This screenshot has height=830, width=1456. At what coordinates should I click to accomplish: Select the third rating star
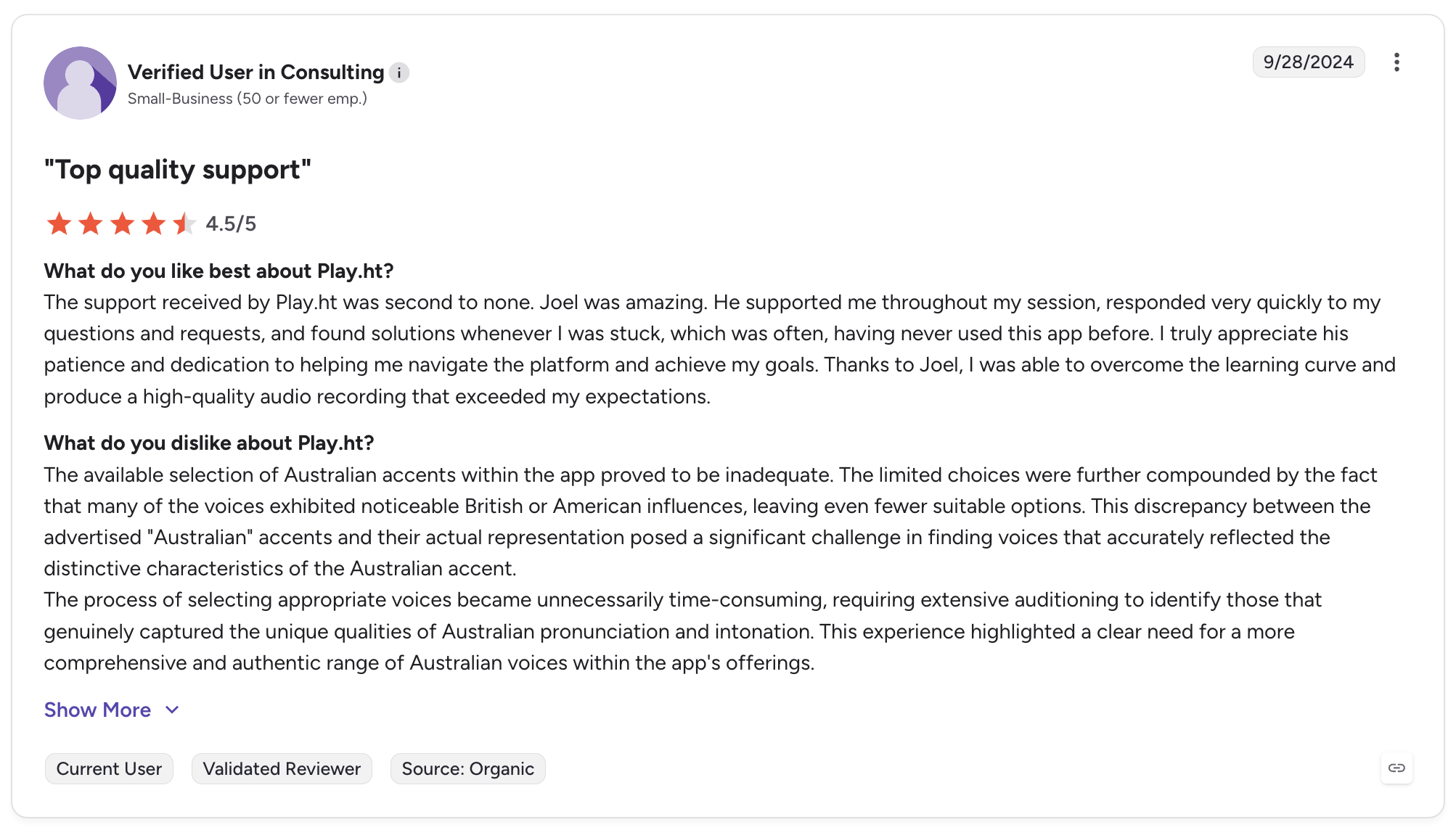tap(122, 223)
